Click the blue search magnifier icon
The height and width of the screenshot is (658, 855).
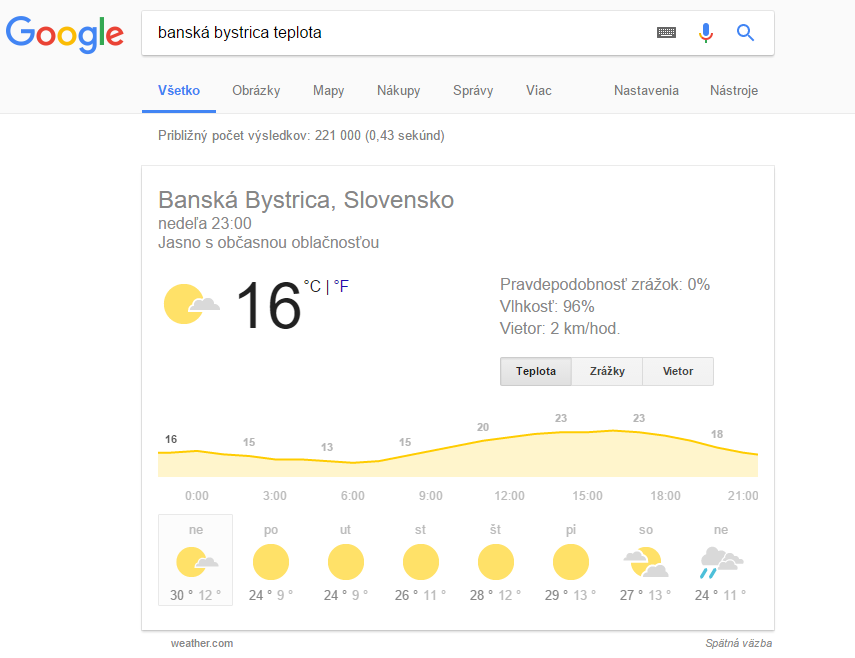click(x=745, y=33)
